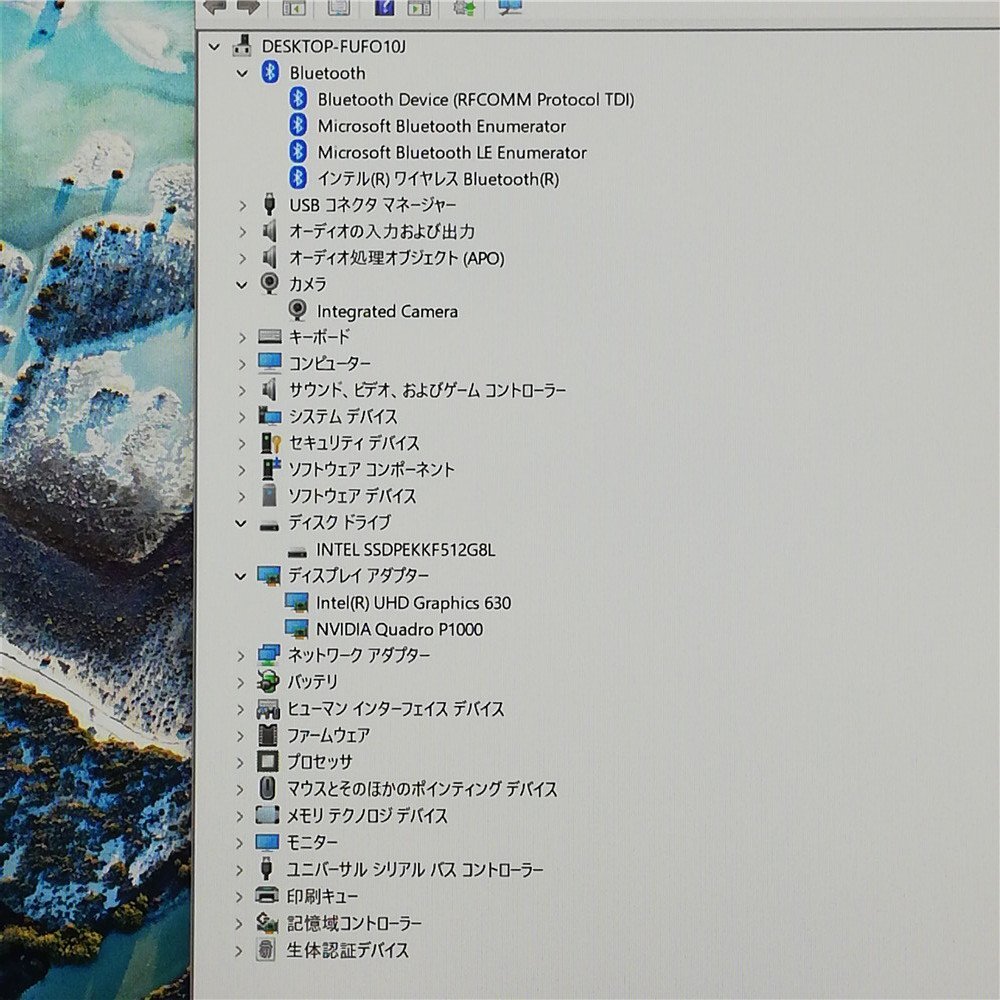
Task: Click the キーボード keyboard icon
Action: pos(270,336)
